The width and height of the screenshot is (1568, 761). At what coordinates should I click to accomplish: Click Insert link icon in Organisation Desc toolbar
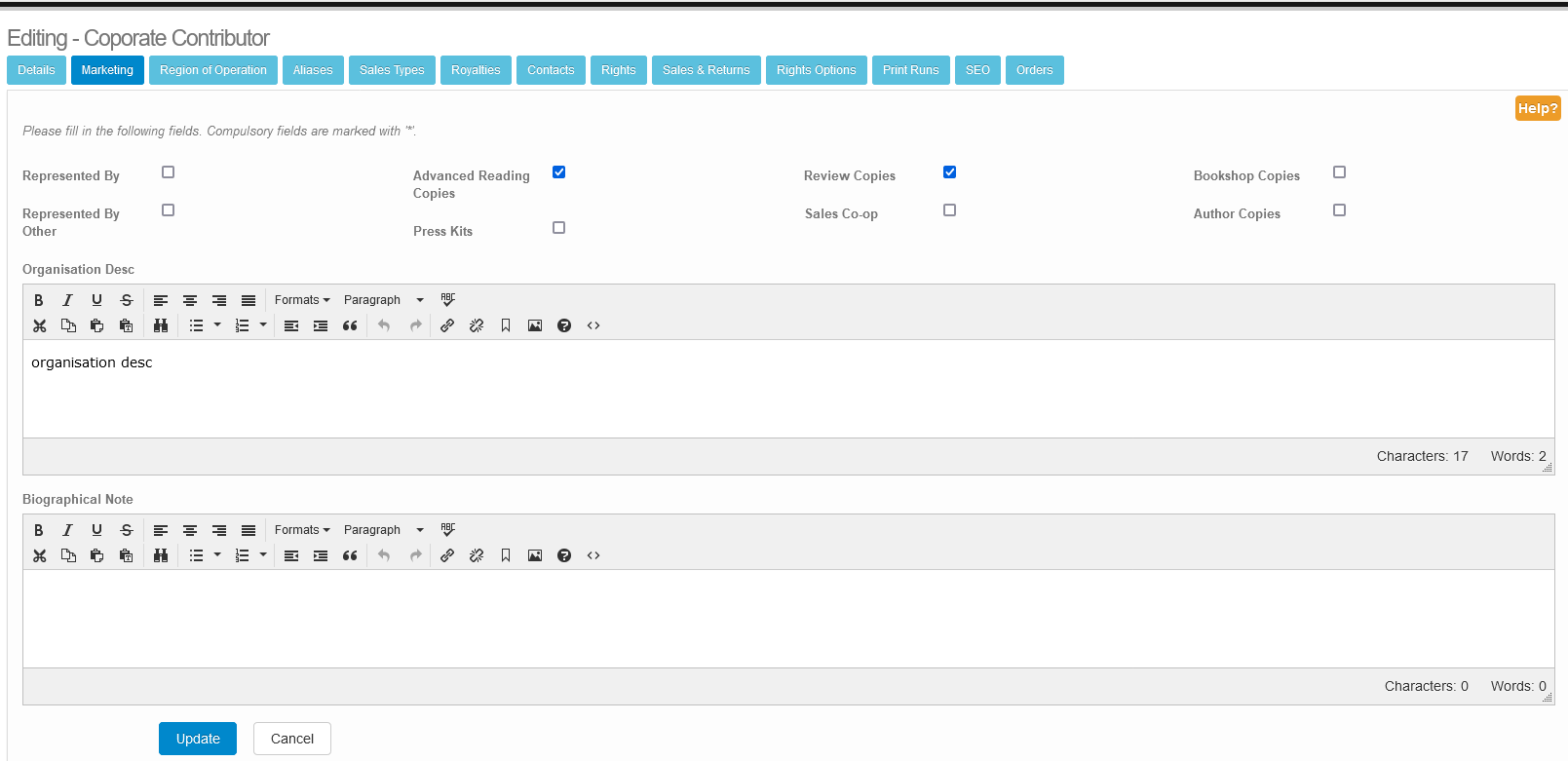click(x=447, y=325)
